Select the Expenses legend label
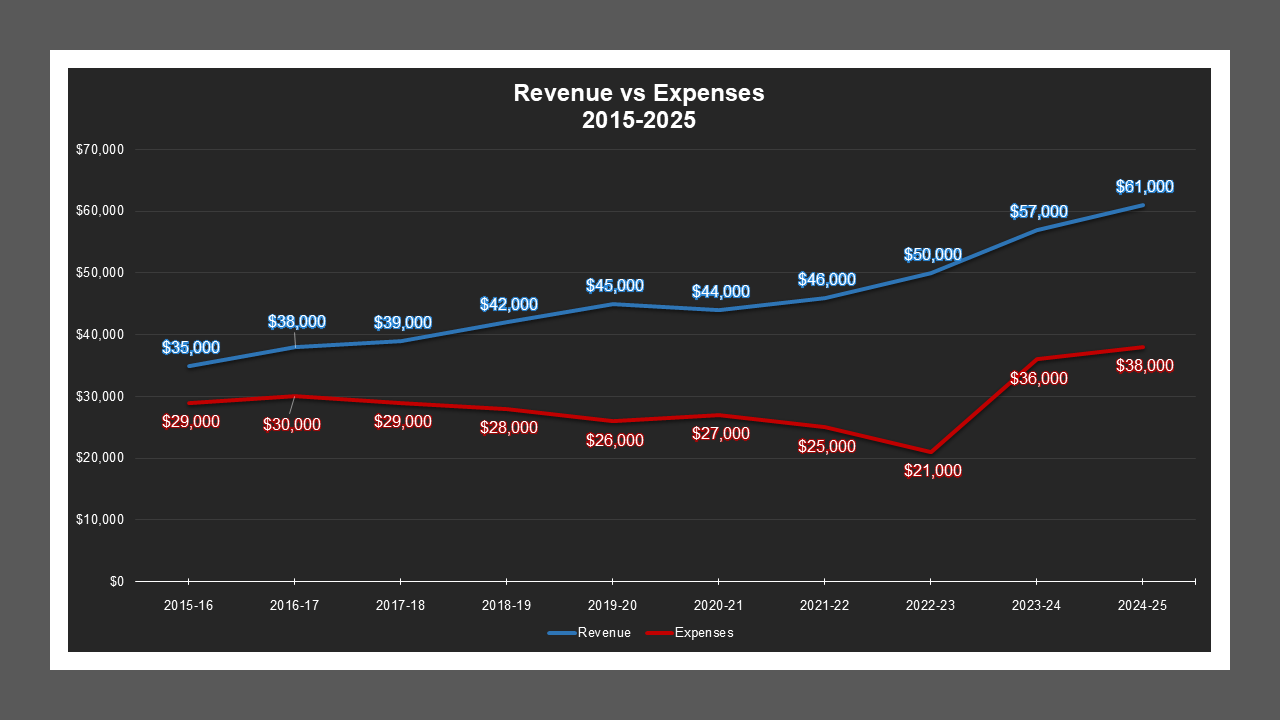The image size is (1280, 720). coord(706,632)
